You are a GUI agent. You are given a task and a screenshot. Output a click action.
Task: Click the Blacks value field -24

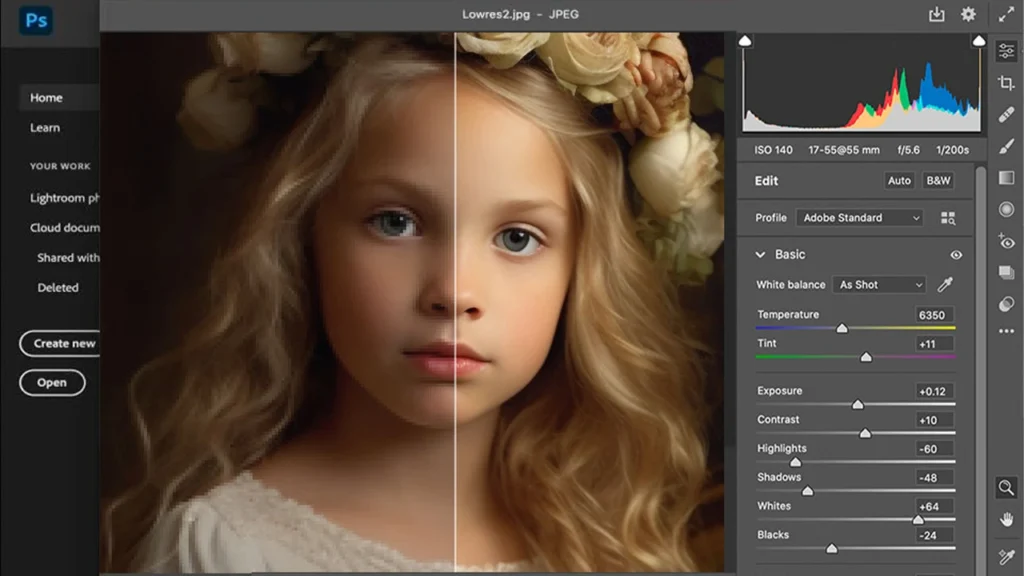[934, 536]
